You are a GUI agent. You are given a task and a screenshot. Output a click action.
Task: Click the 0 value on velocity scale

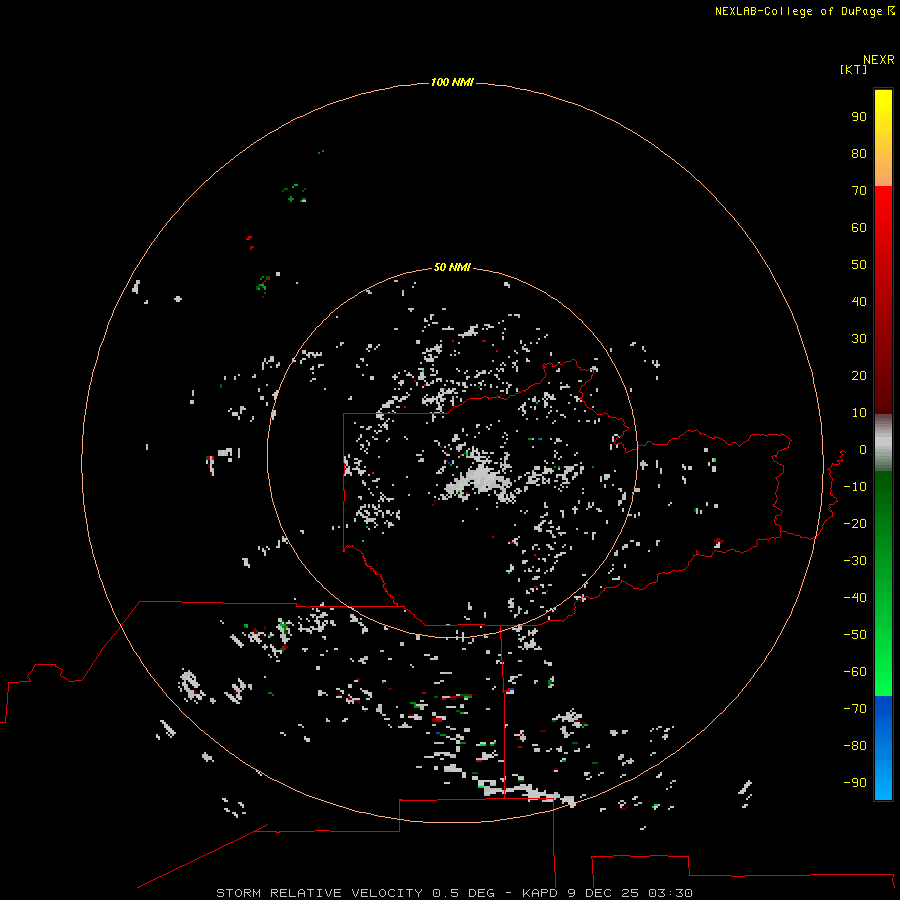pyautogui.click(x=863, y=450)
